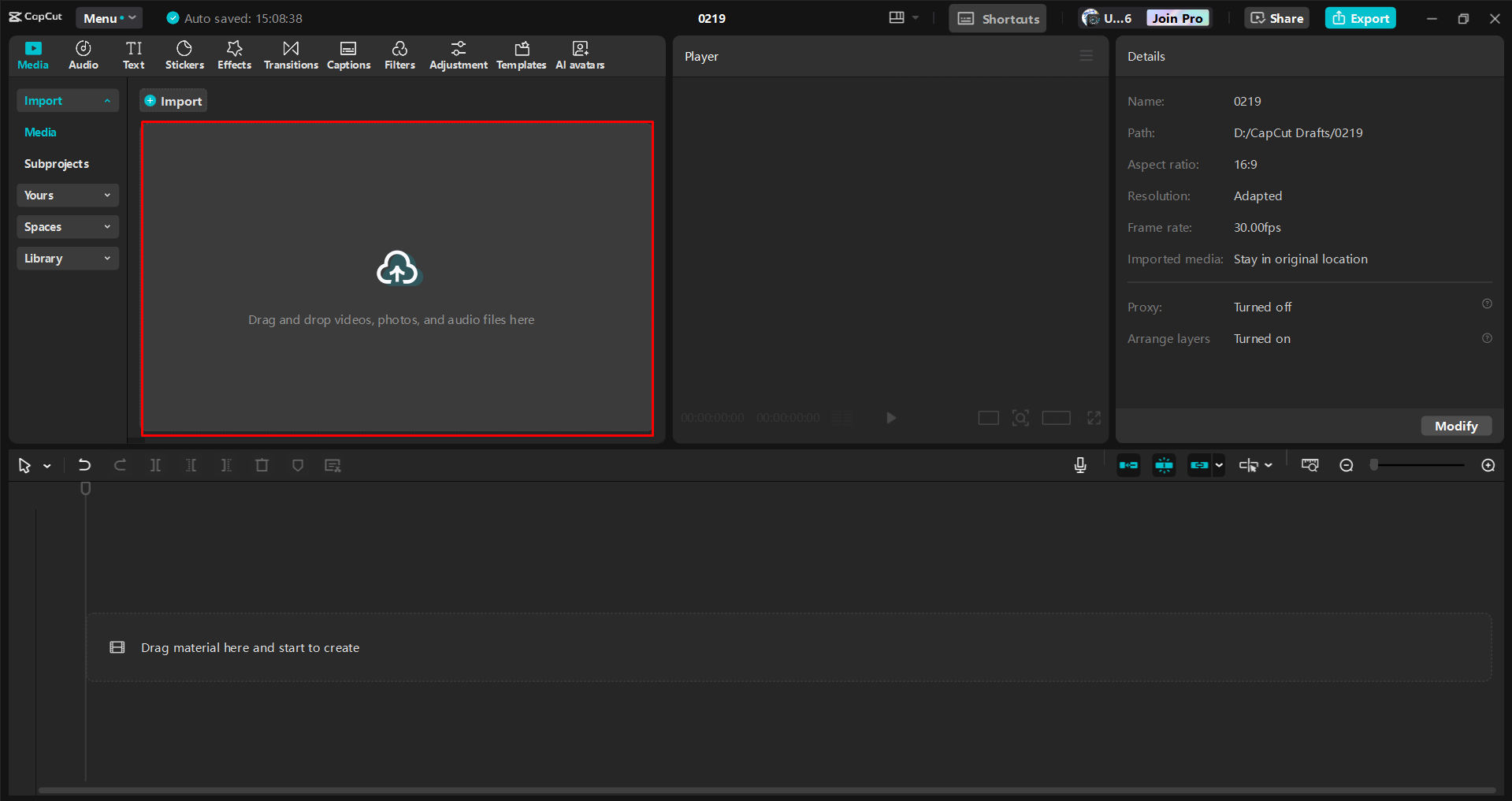1512x801 pixels.
Task: Click the player fullscreen icon
Action: pos(1094,418)
